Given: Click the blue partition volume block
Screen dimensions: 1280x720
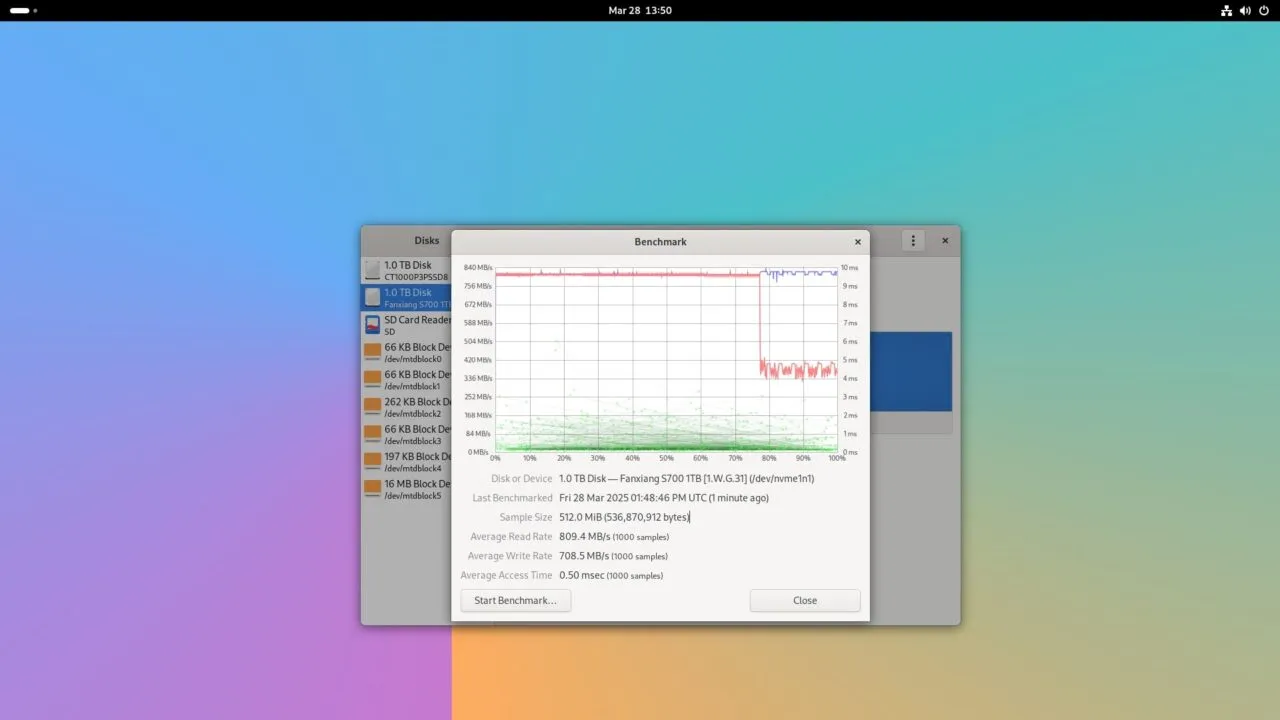Looking at the screenshot, I should coord(910,371).
